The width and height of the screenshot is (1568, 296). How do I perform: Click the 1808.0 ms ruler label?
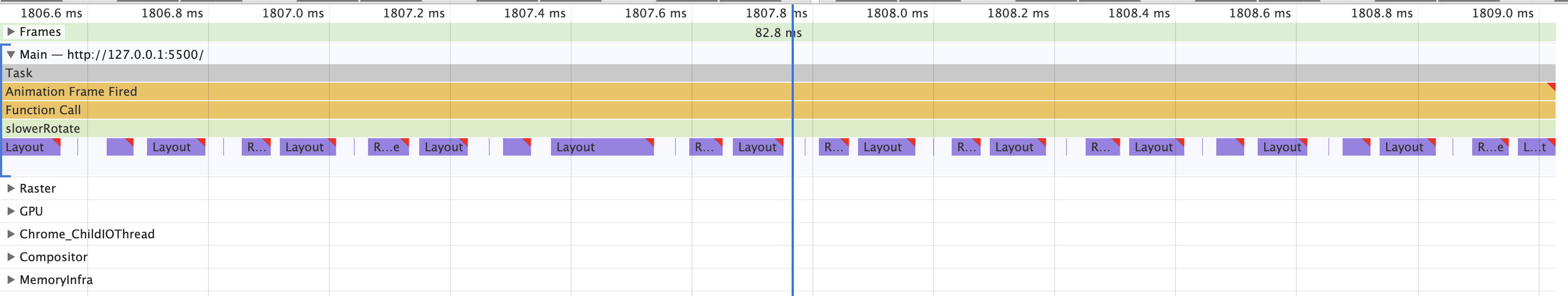[897, 14]
